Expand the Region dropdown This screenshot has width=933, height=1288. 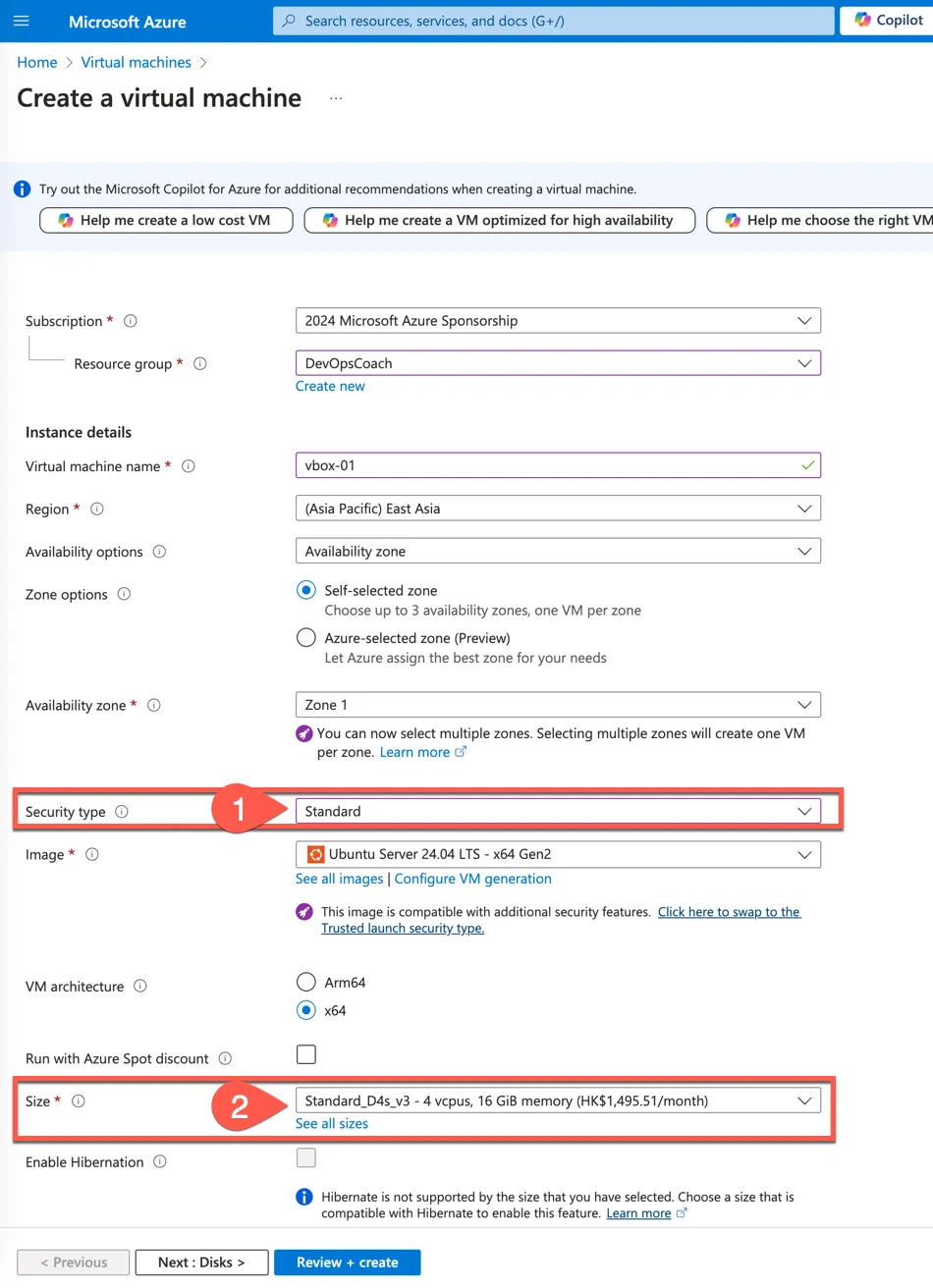557,509
